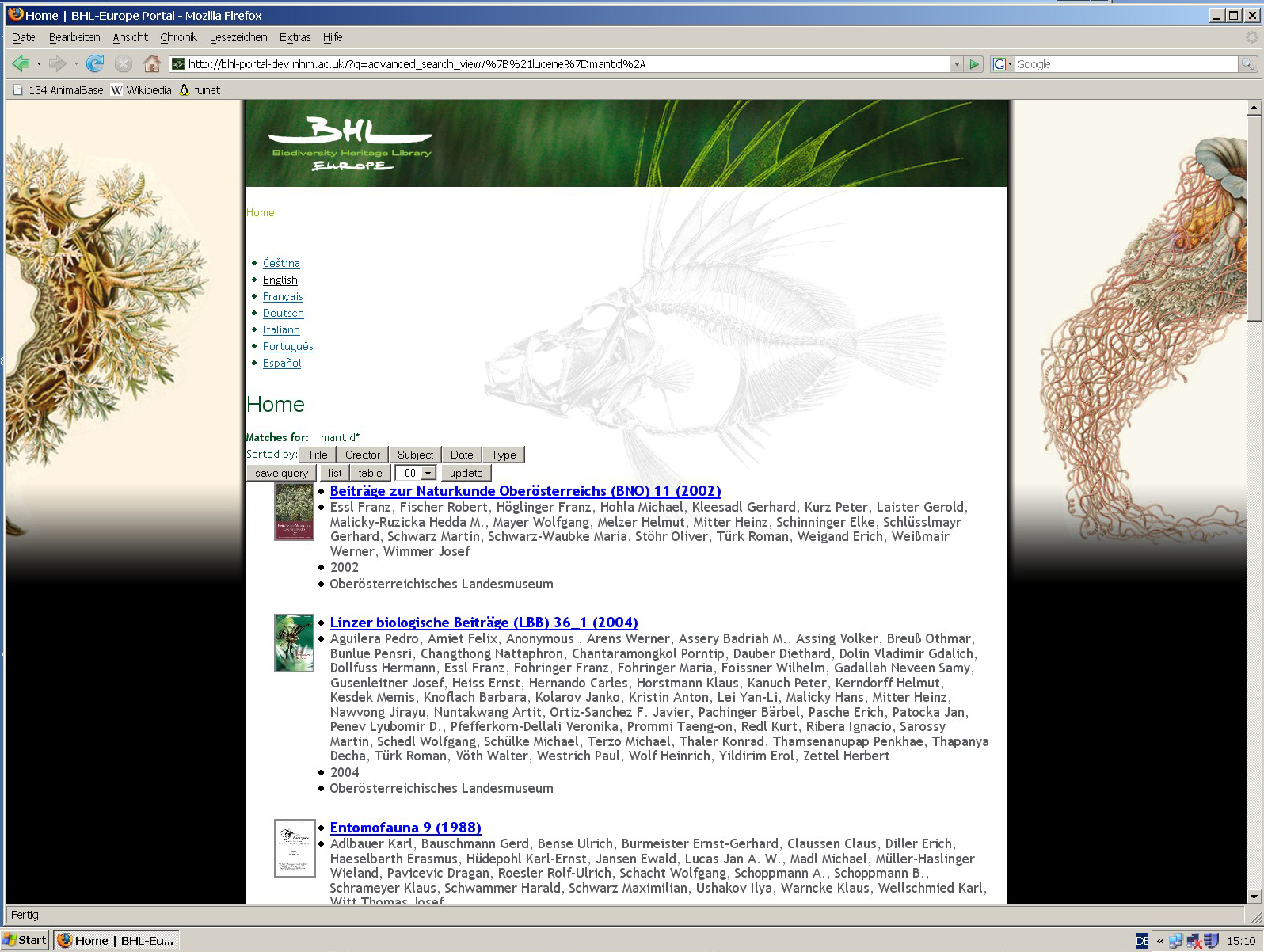Click the Home house icon in toolbar

(x=152, y=64)
